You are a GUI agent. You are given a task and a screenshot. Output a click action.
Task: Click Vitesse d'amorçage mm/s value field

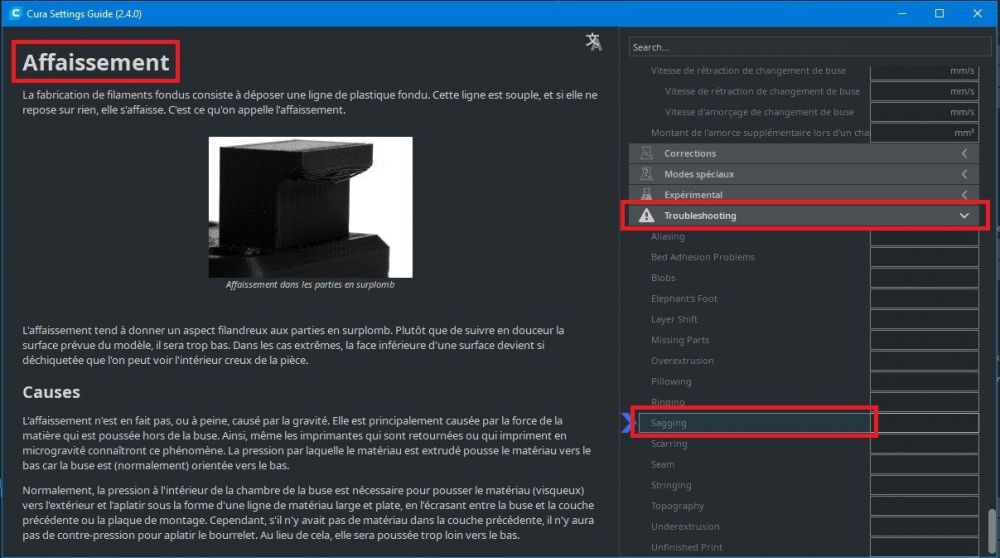point(924,112)
